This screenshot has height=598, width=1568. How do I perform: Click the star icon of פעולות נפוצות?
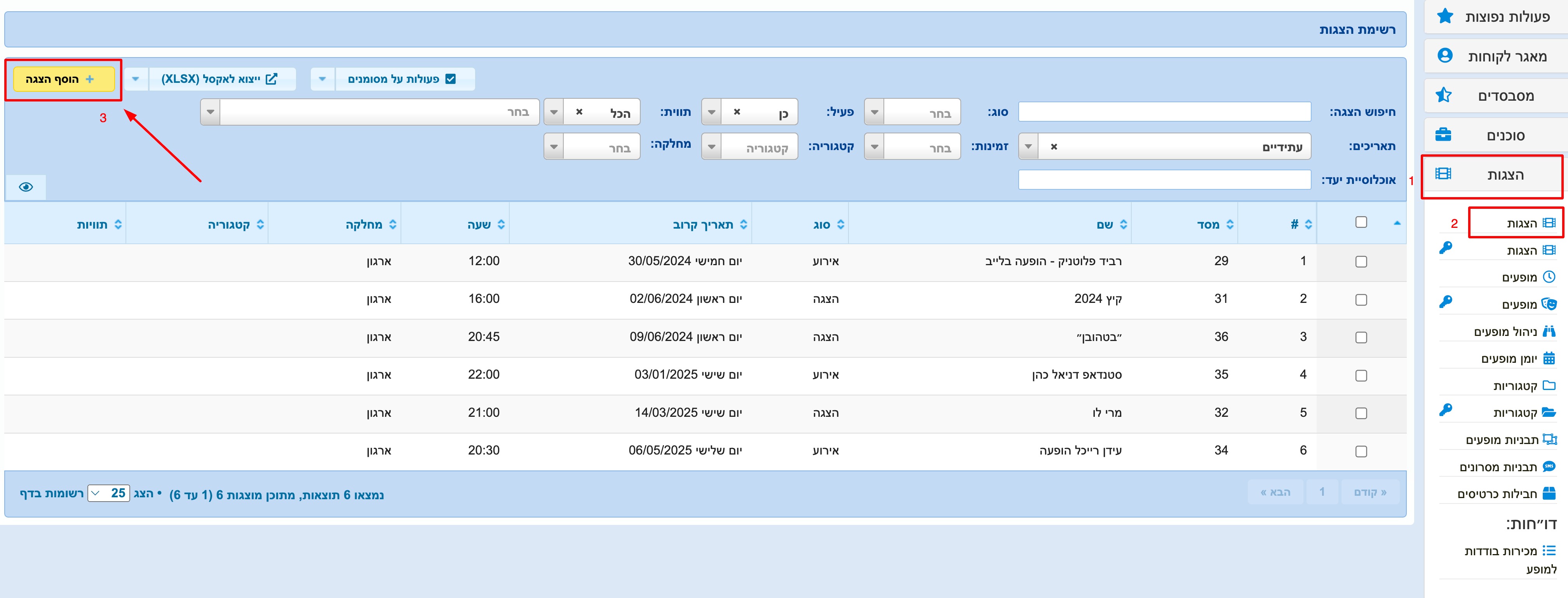[x=1445, y=16]
